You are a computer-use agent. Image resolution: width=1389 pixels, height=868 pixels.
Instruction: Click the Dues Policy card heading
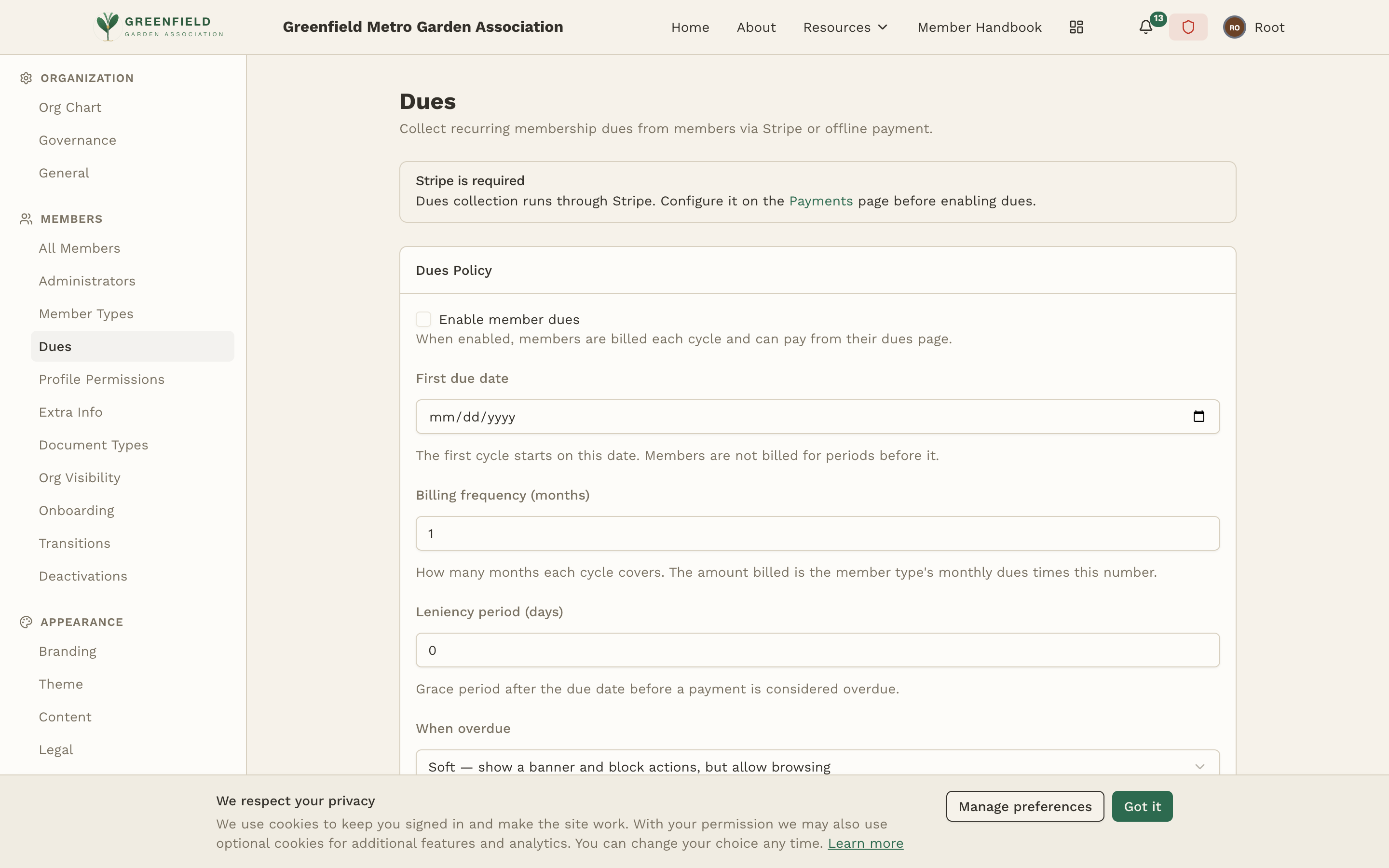[x=453, y=271]
